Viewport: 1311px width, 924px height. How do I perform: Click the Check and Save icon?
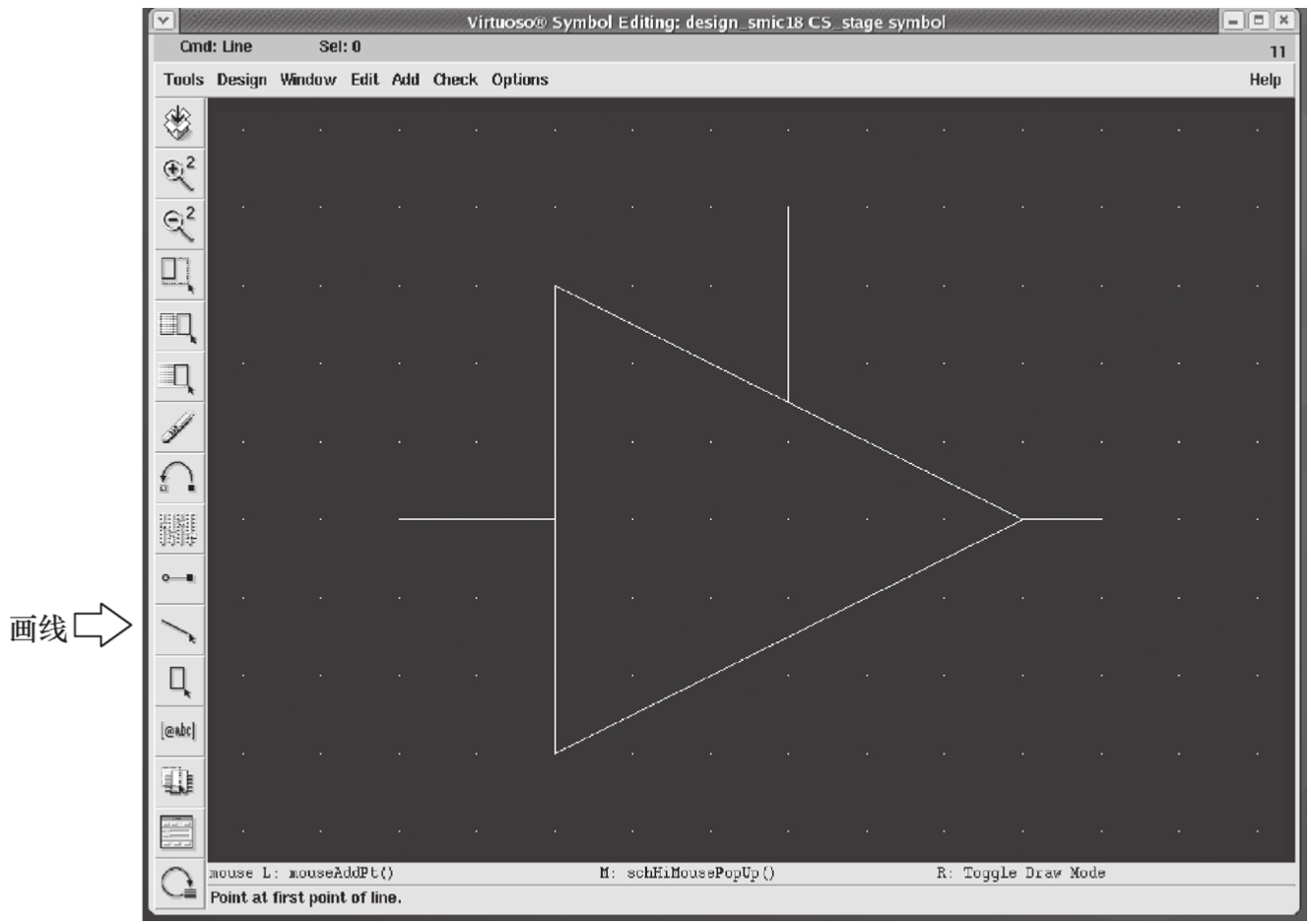pos(178,123)
